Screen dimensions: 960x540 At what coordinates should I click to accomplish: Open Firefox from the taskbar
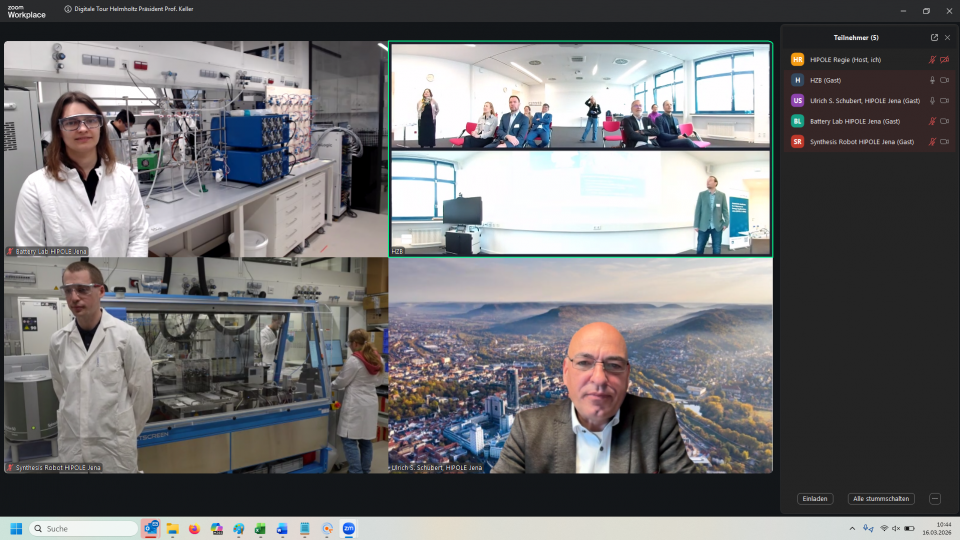[x=194, y=528]
